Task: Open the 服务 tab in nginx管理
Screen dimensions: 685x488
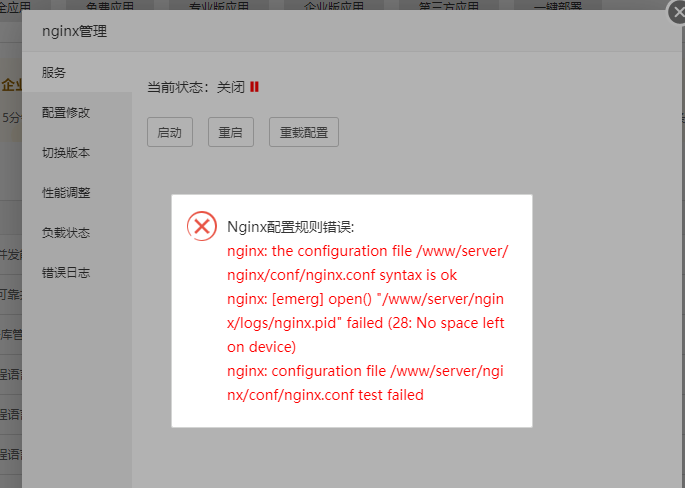Action: tap(76, 73)
